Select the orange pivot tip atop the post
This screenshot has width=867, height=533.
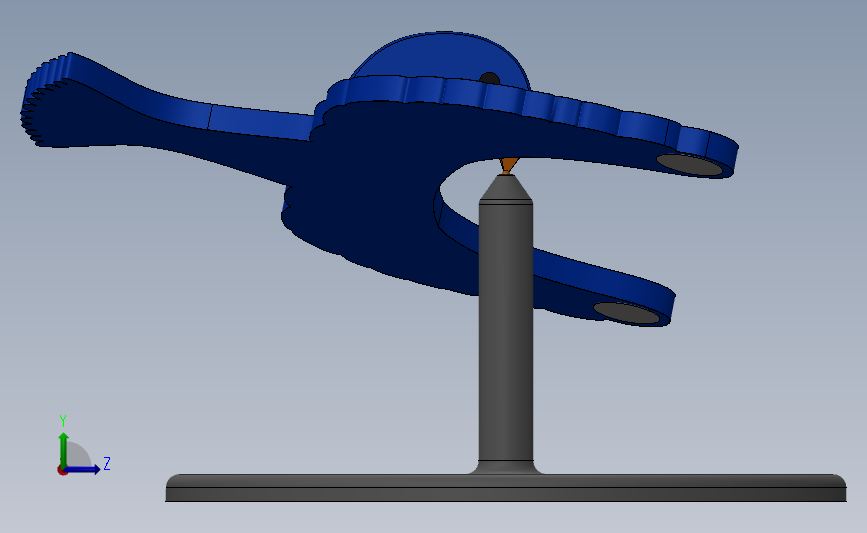pos(509,165)
